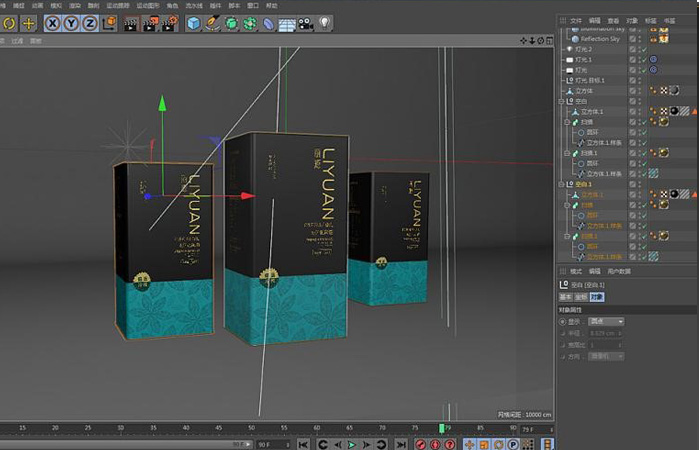This screenshot has width=700, height=450.
Task: Open the 显示 dropdown in object properties
Action: pos(606,321)
